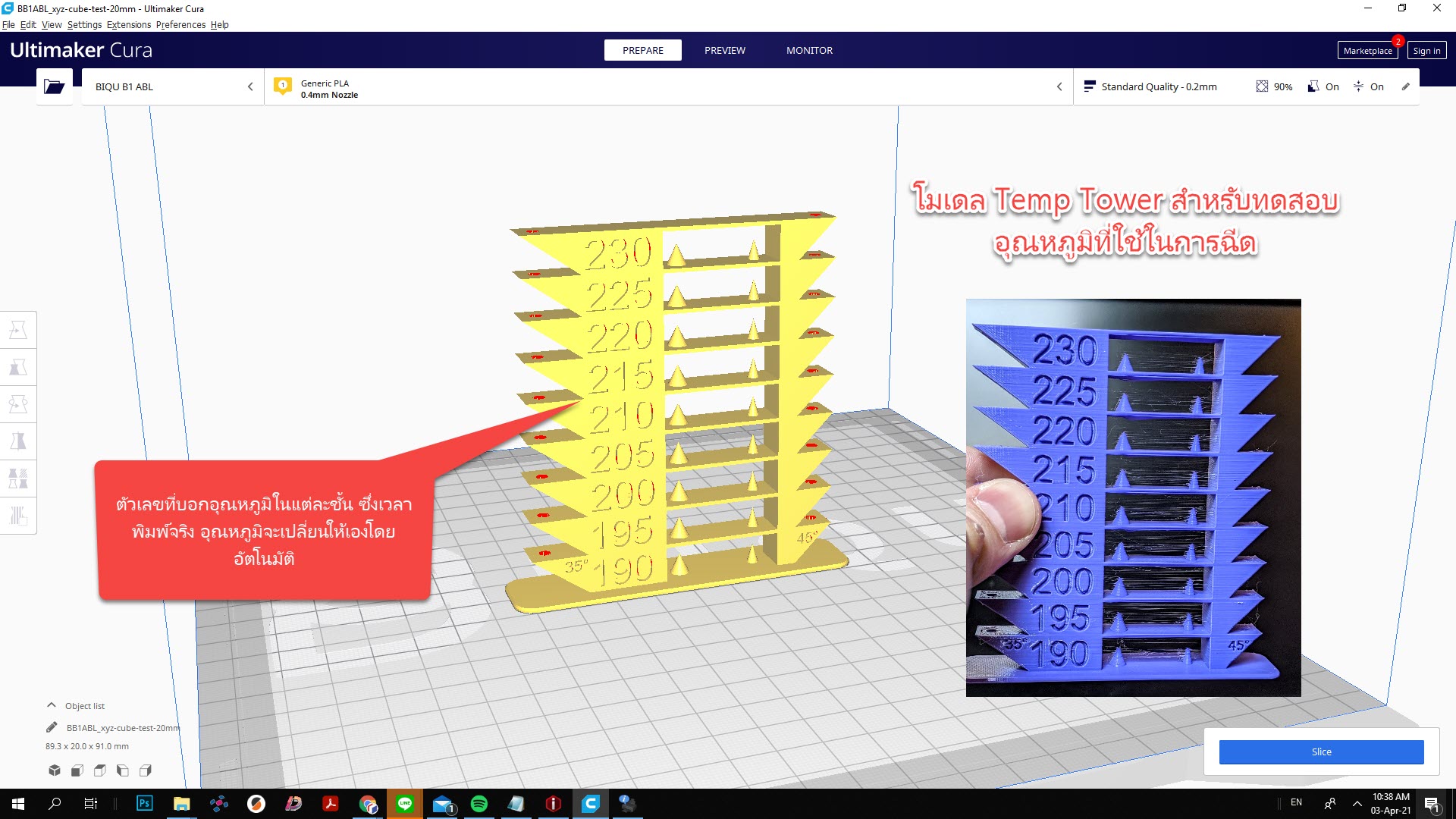1456x819 pixels.
Task: Click the Sign in button
Action: coord(1426,51)
